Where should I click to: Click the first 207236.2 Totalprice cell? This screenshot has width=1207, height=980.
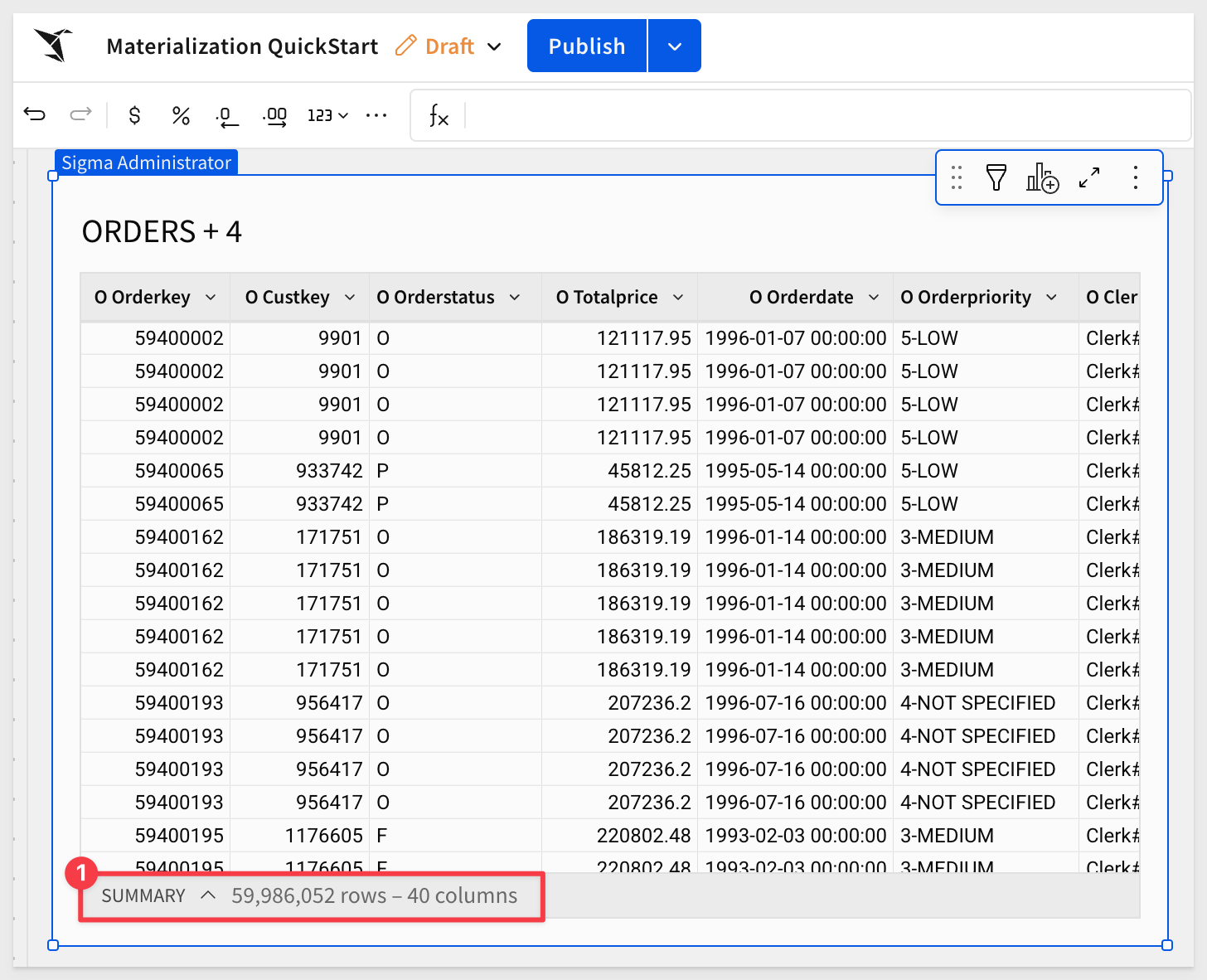click(619, 703)
